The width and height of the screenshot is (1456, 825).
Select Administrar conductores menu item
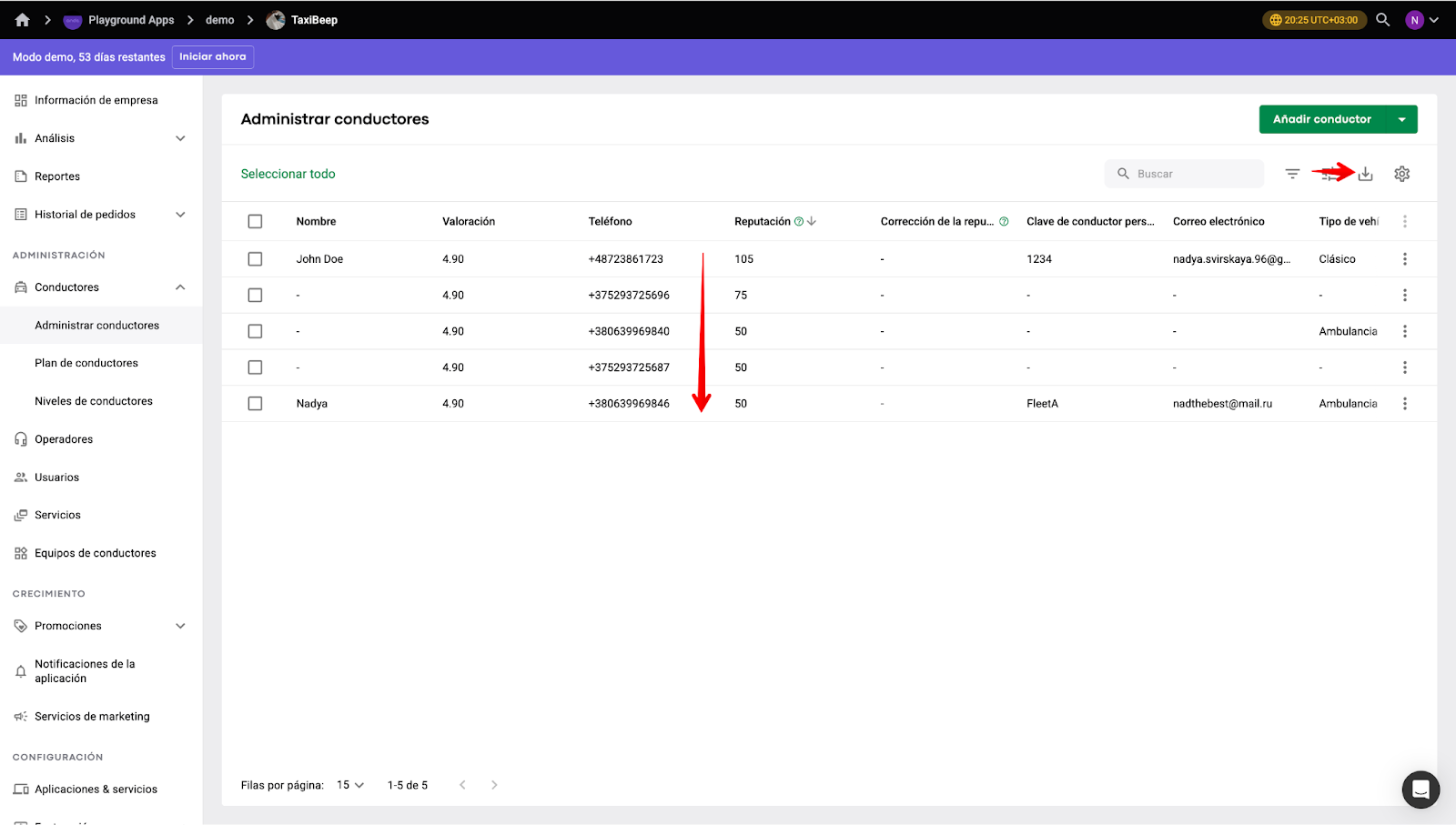(101, 325)
